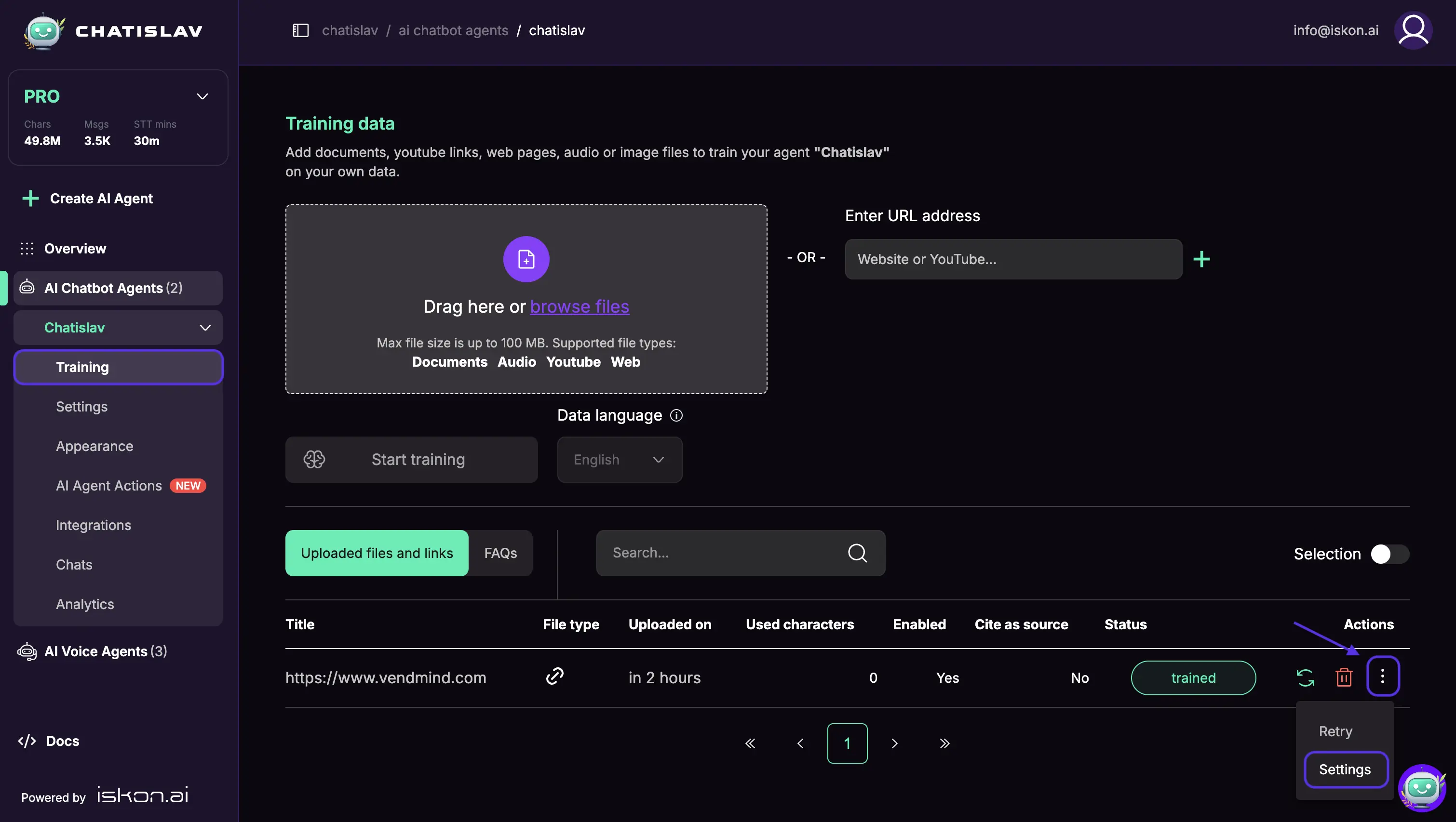Click the NEW badge on AI Agent Actions
The image size is (1456, 822).
click(x=188, y=486)
